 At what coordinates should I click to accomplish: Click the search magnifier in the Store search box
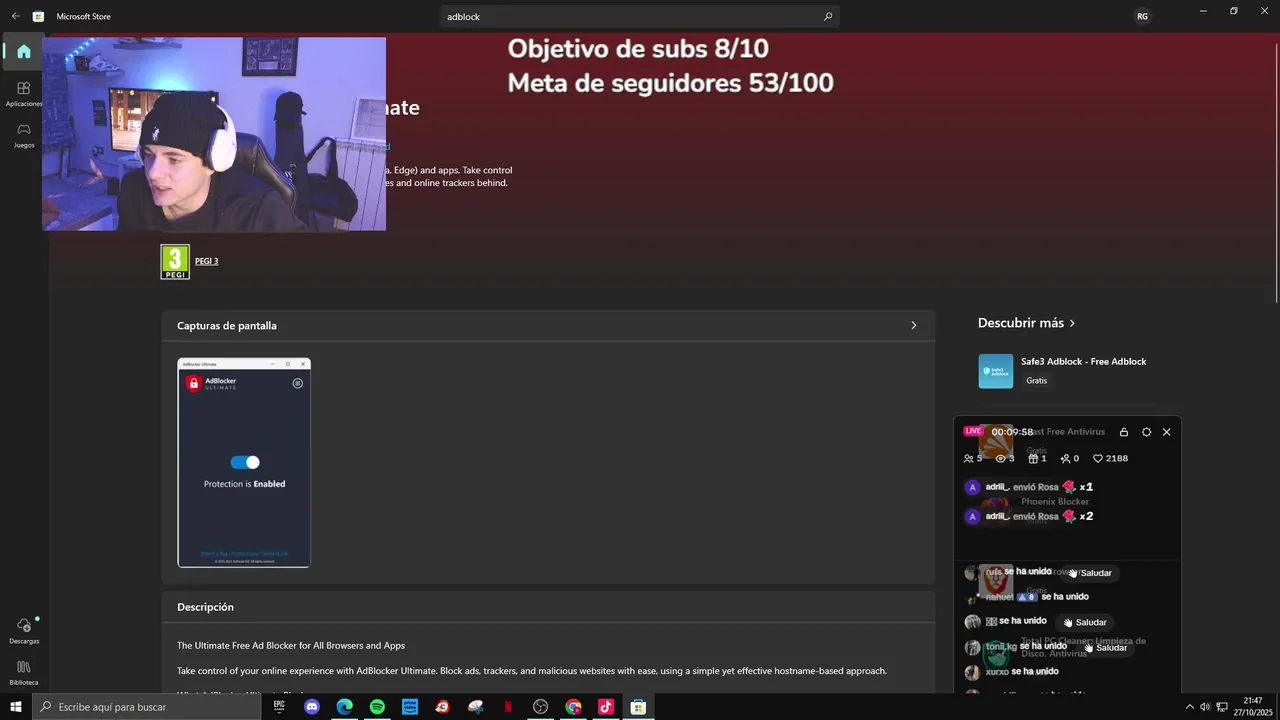pos(827,16)
